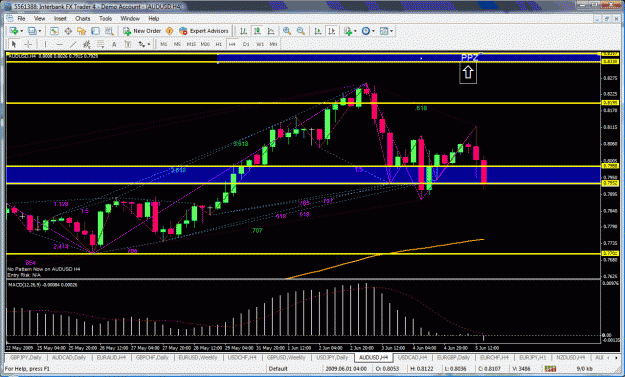Select the Equidistant Channel tool
625x377 pixels.
(x=86, y=44)
